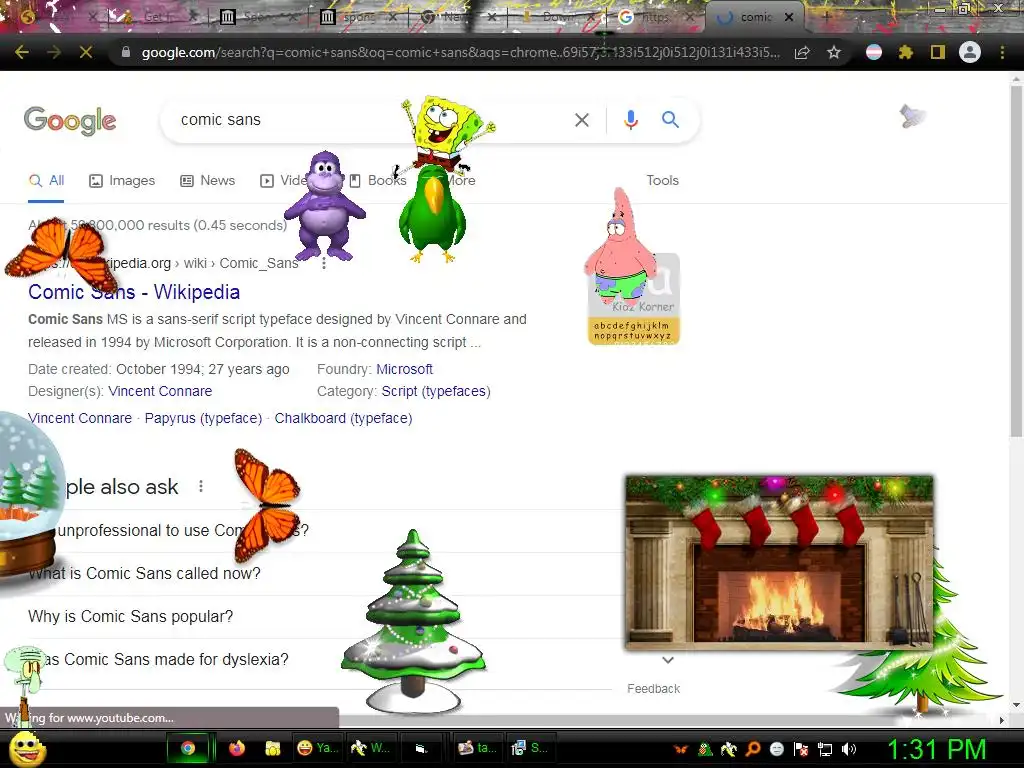Screen dimensions: 1024x768
Task: Click inside the 'comic sans' search field
Action: [x=366, y=120]
